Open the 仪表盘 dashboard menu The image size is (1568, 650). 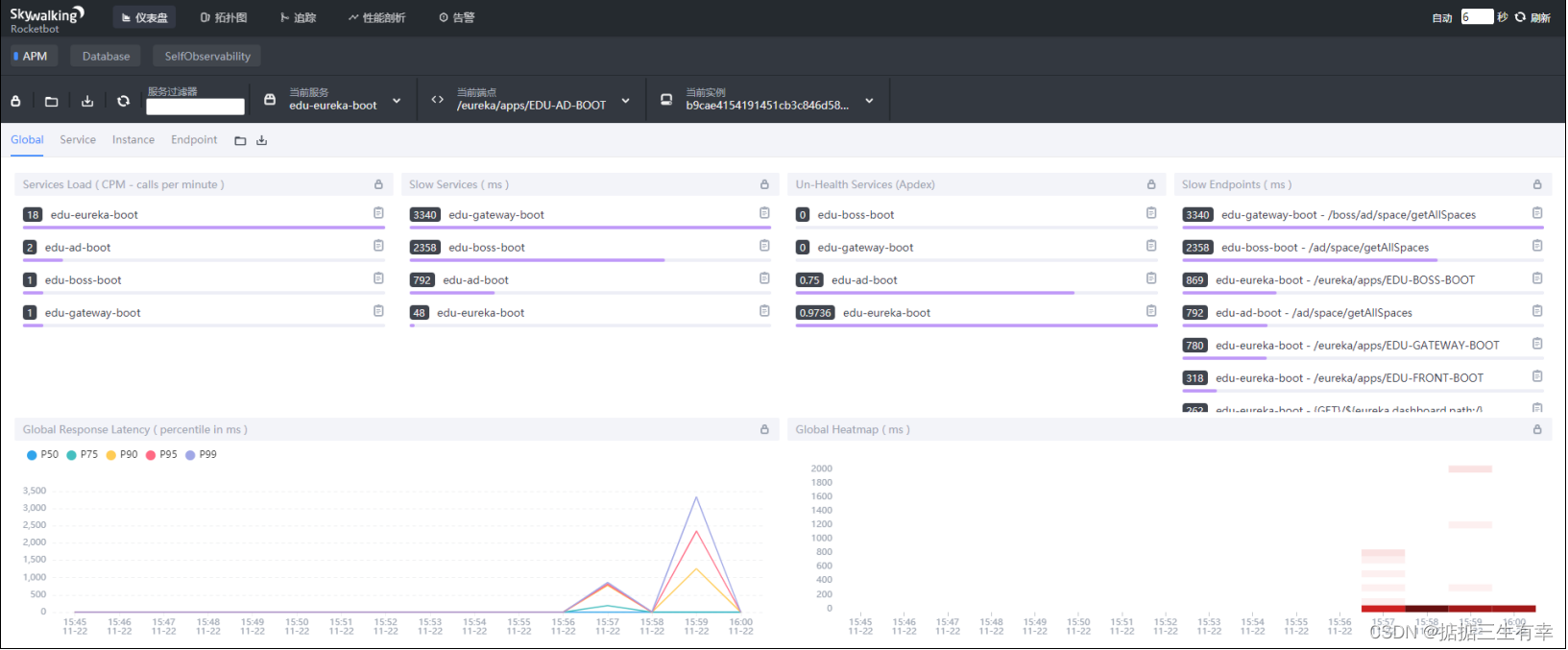point(145,18)
